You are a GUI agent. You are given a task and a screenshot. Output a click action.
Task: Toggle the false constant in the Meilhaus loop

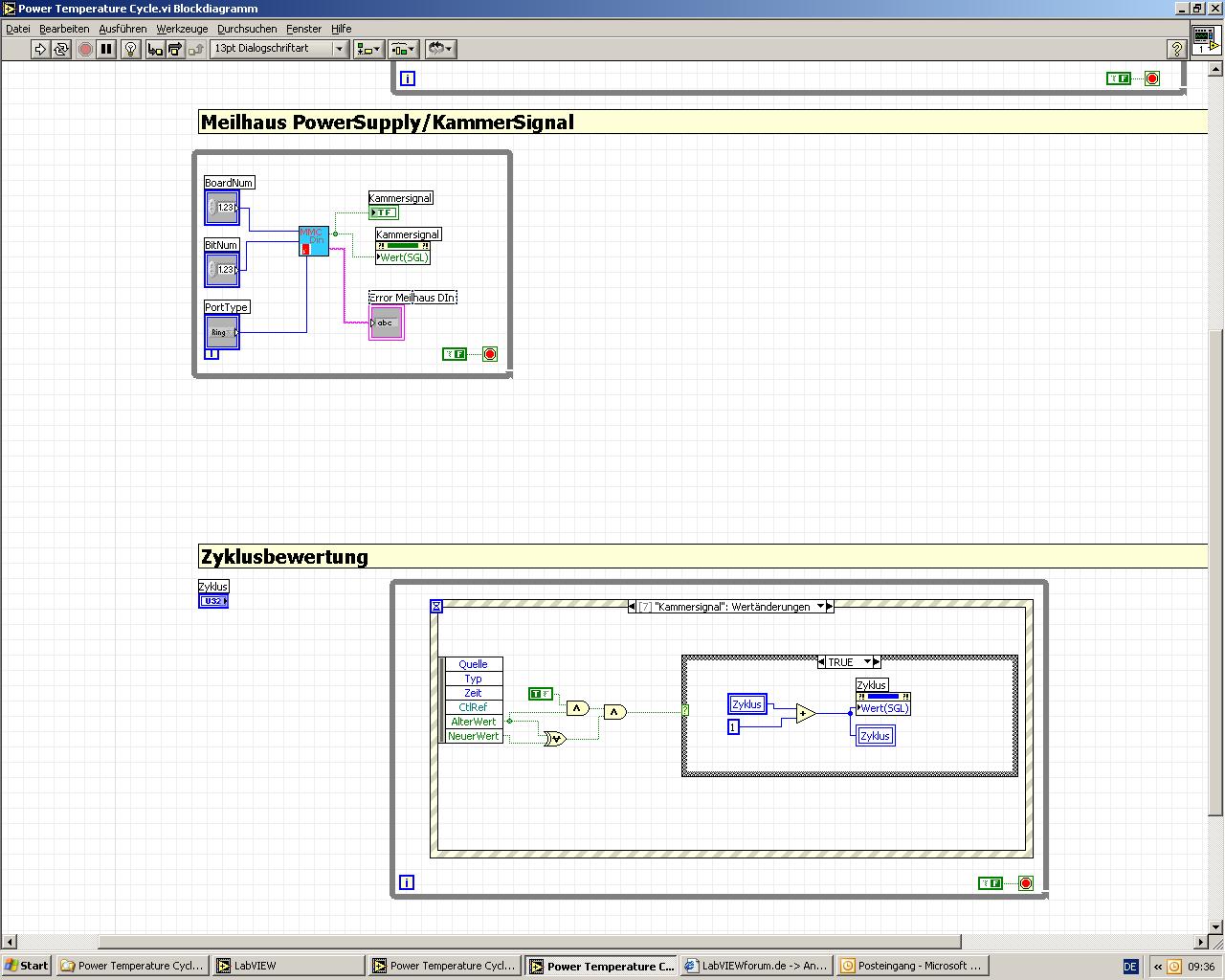(x=454, y=354)
